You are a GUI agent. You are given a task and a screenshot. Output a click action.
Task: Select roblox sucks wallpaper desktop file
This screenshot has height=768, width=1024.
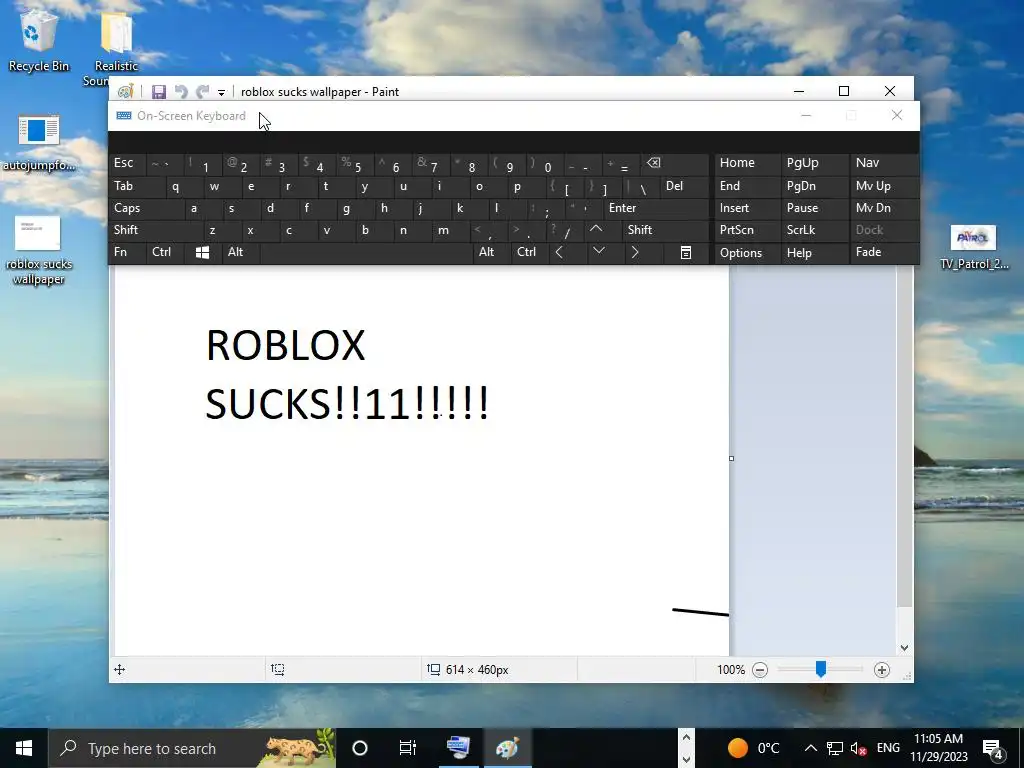39,251
